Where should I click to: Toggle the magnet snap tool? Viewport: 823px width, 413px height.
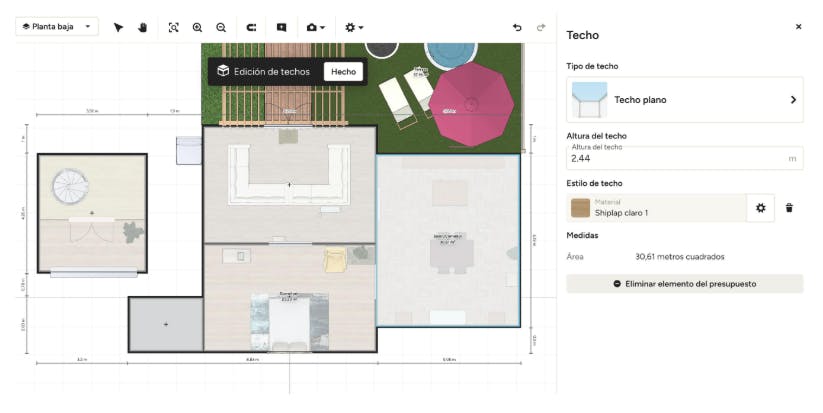tap(251, 27)
